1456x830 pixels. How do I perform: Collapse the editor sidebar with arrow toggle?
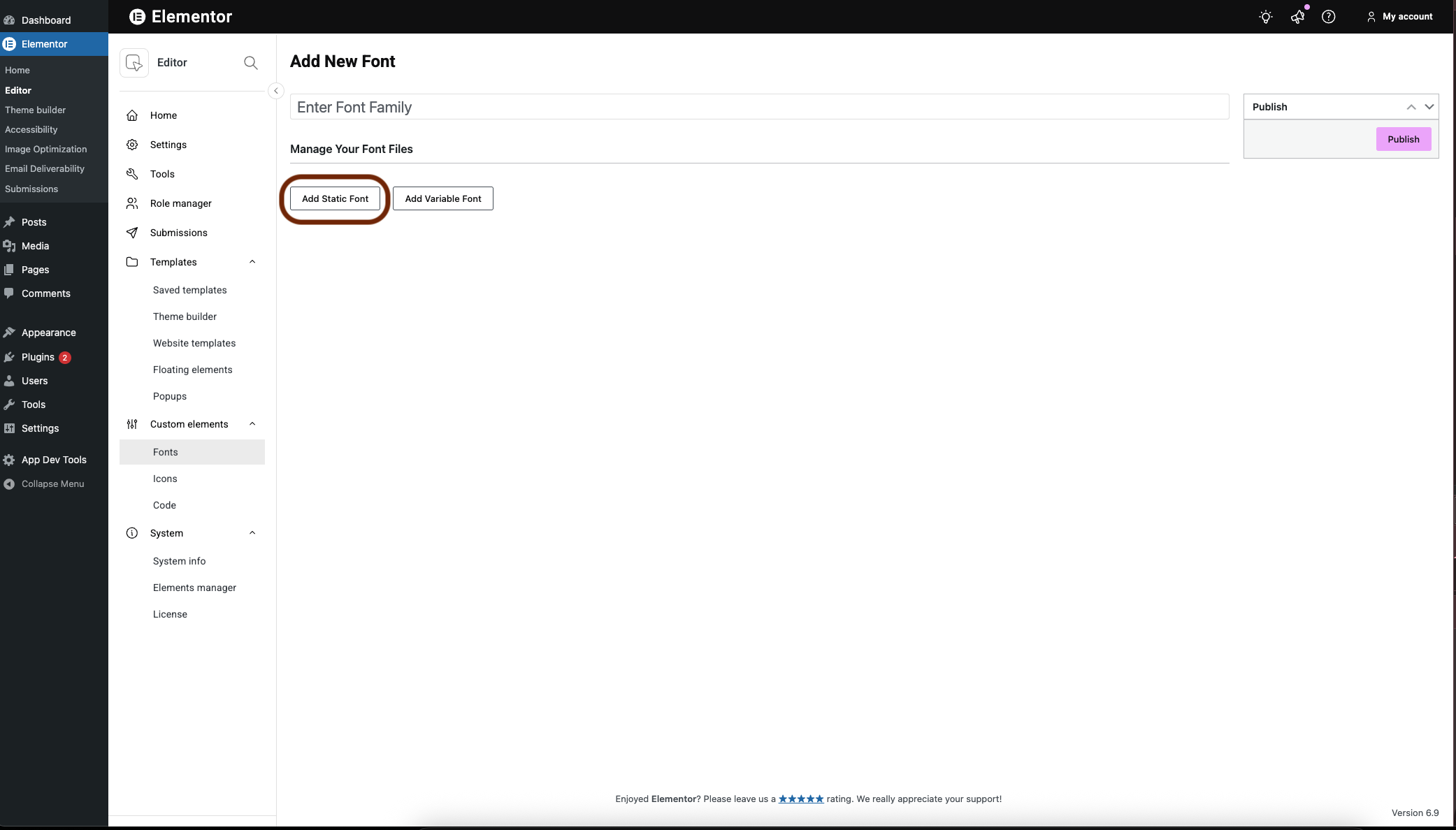(276, 91)
